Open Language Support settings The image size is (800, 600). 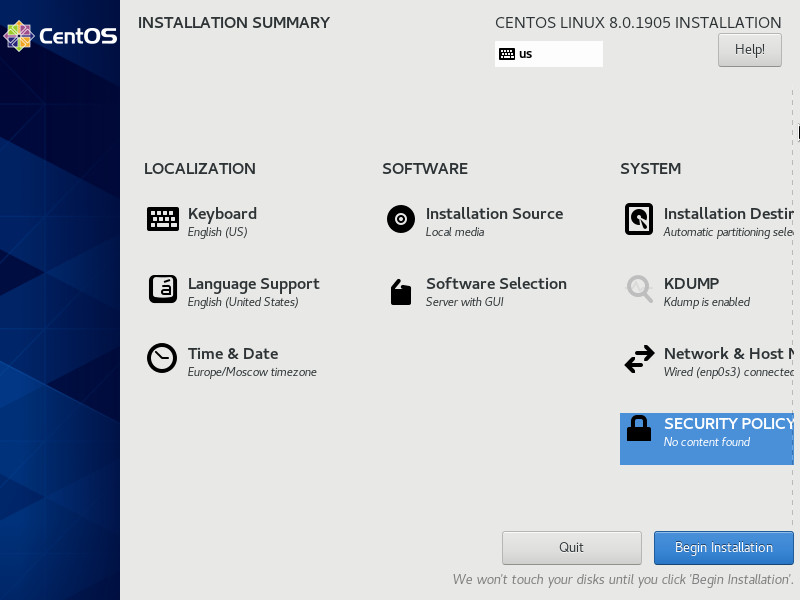coord(254,284)
